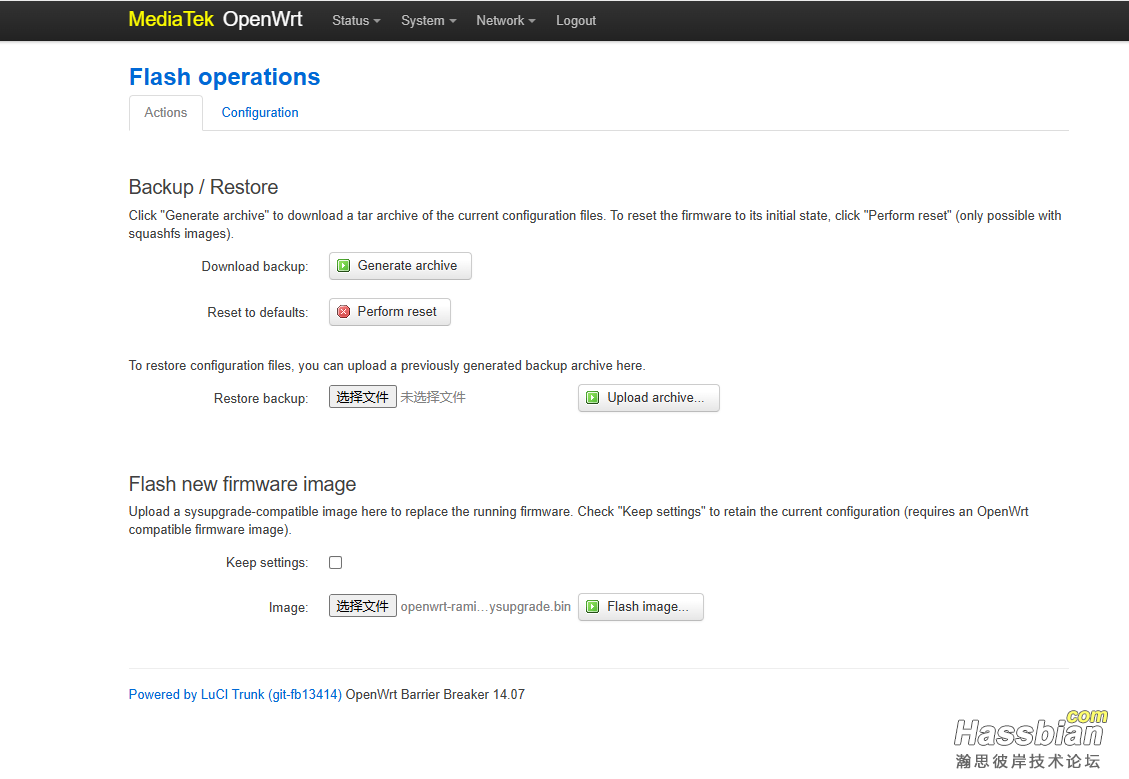The image size is (1129, 779).
Task: Click the Image field label
Action: 289,608
